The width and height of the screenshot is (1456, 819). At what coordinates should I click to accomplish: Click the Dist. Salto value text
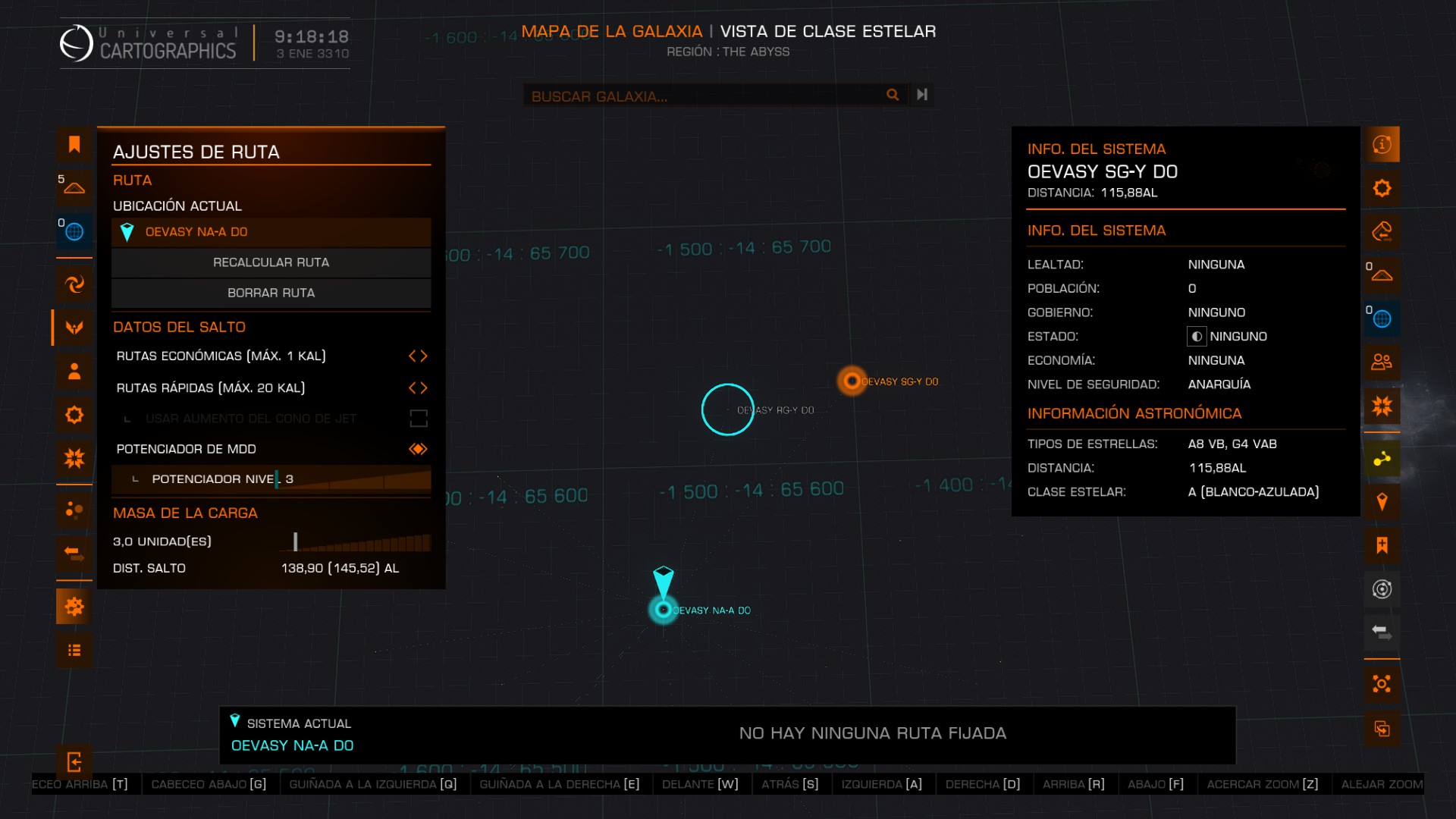(340, 568)
